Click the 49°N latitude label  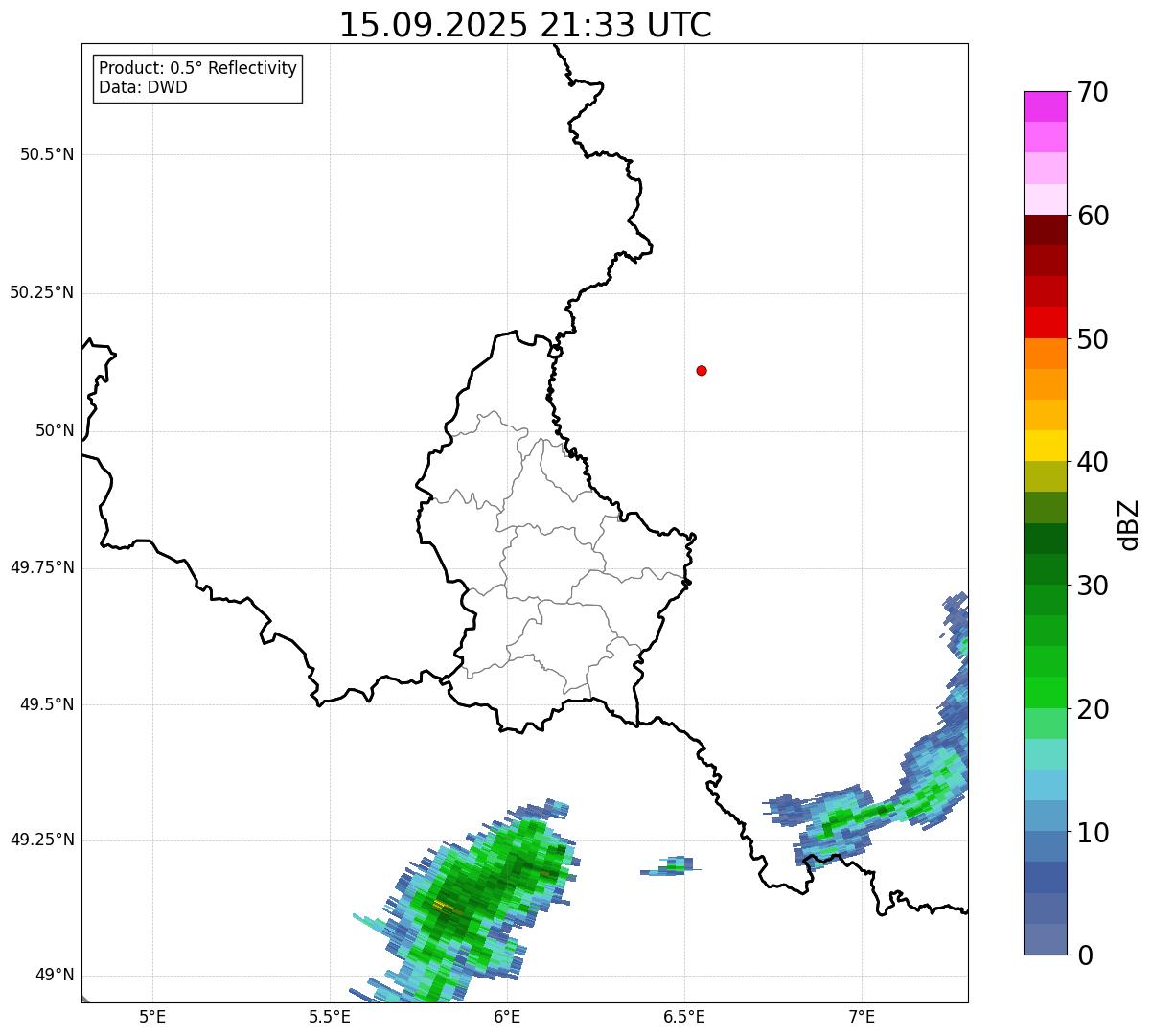point(55,976)
